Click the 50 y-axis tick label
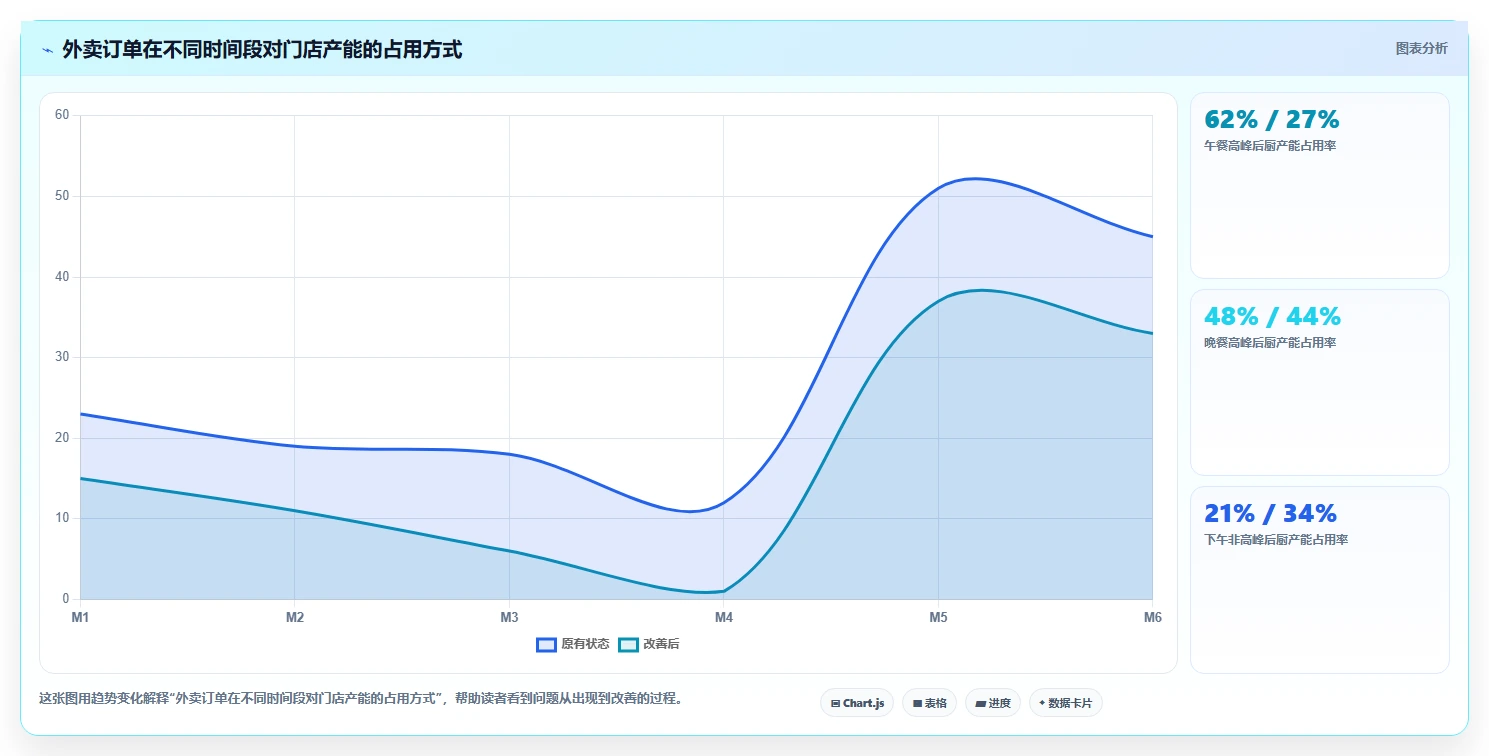Screen dimensions: 1489x756 pyautogui.click(x=62, y=196)
